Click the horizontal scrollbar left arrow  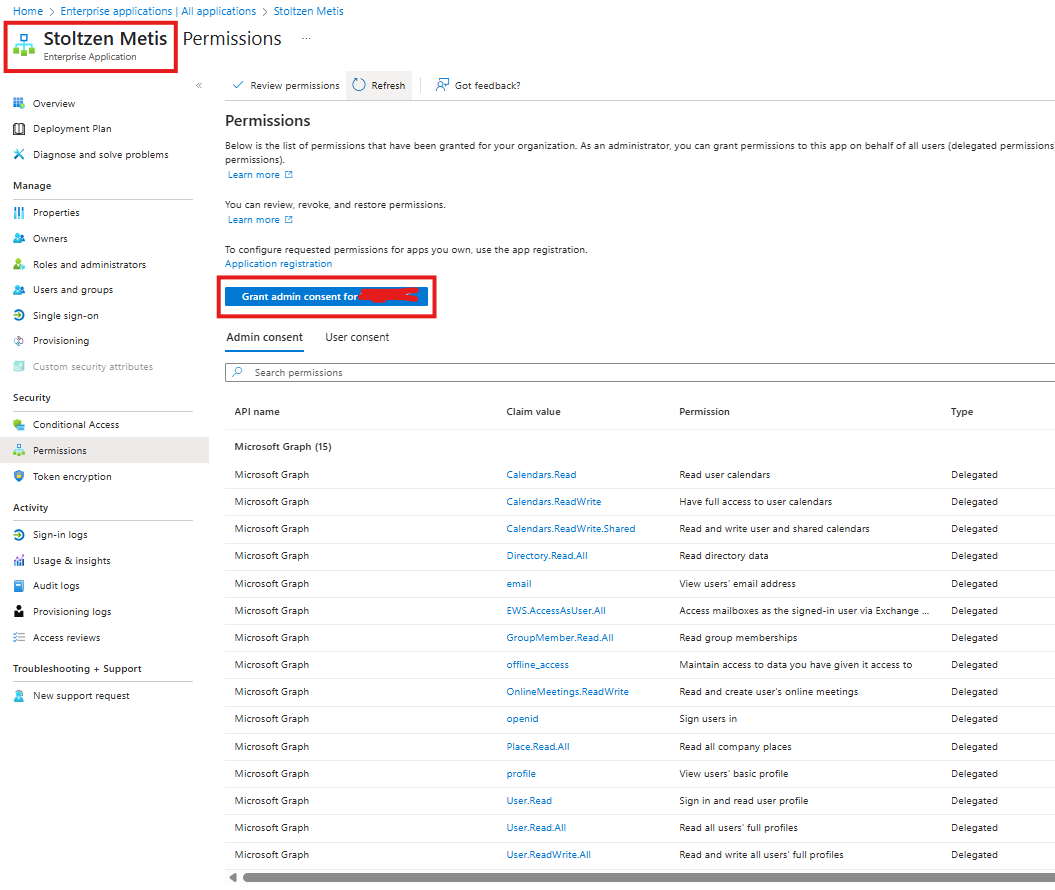point(233,877)
